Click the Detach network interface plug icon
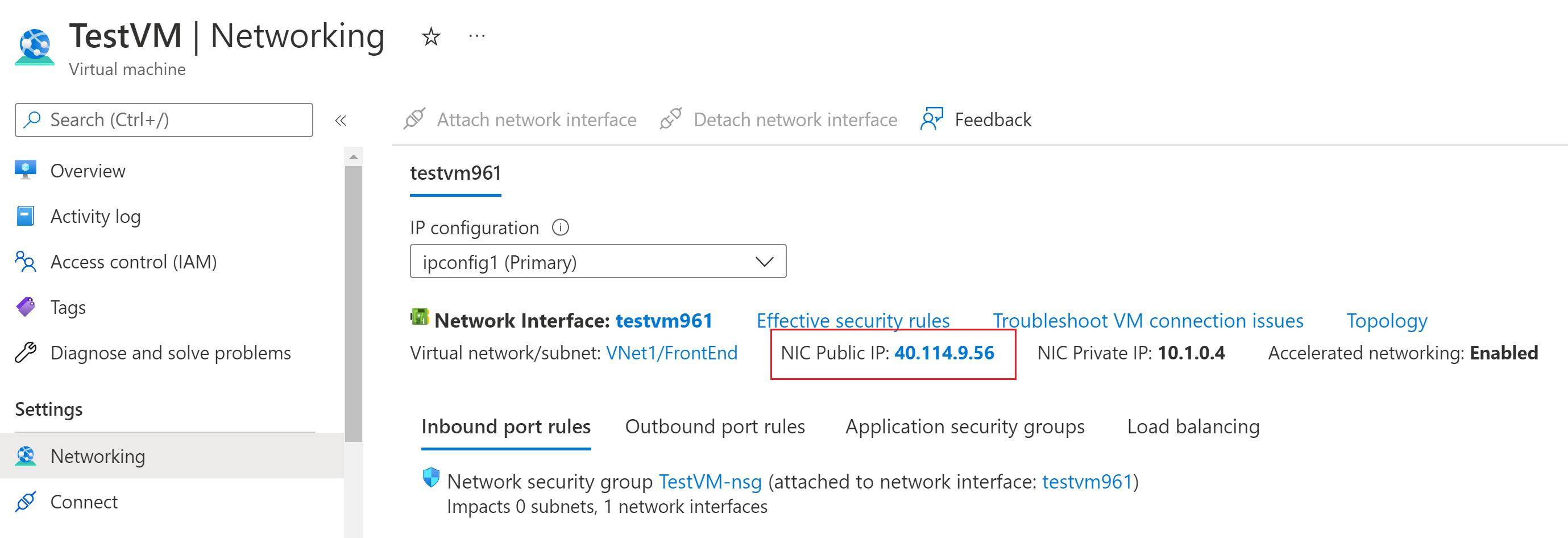The image size is (1568, 538). pos(670,119)
